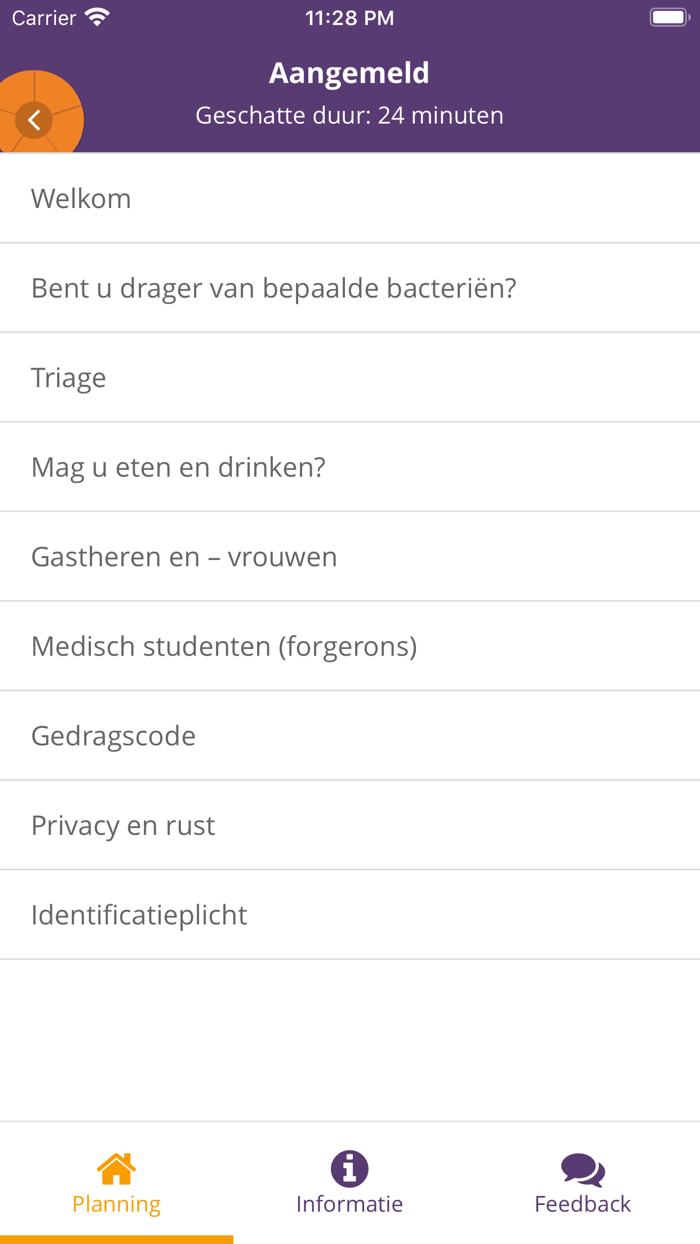Tap 'Privacy en rust'
The width and height of the screenshot is (700, 1244).
(350, 825)
